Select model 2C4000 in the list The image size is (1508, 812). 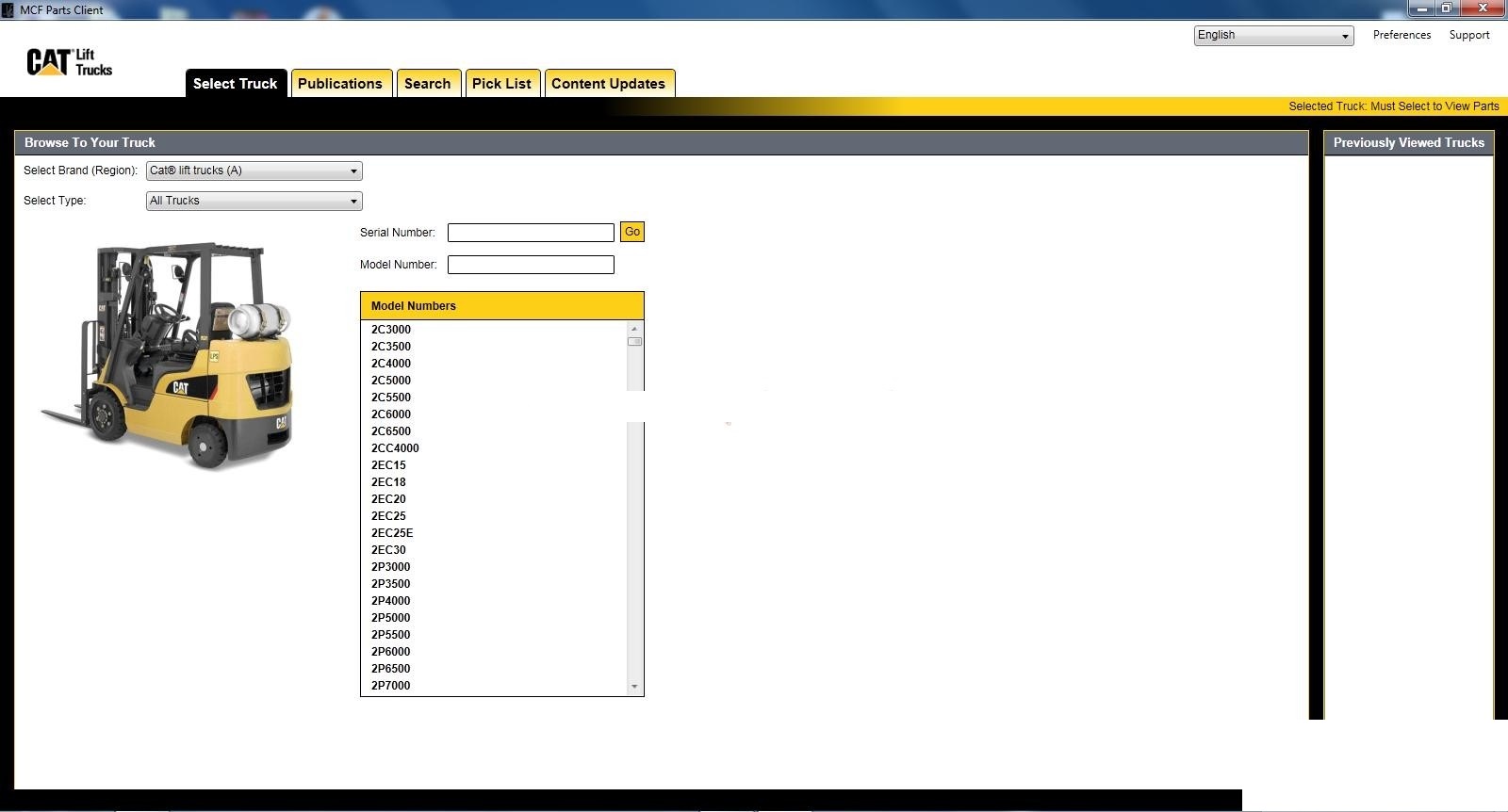click(391, 364)
